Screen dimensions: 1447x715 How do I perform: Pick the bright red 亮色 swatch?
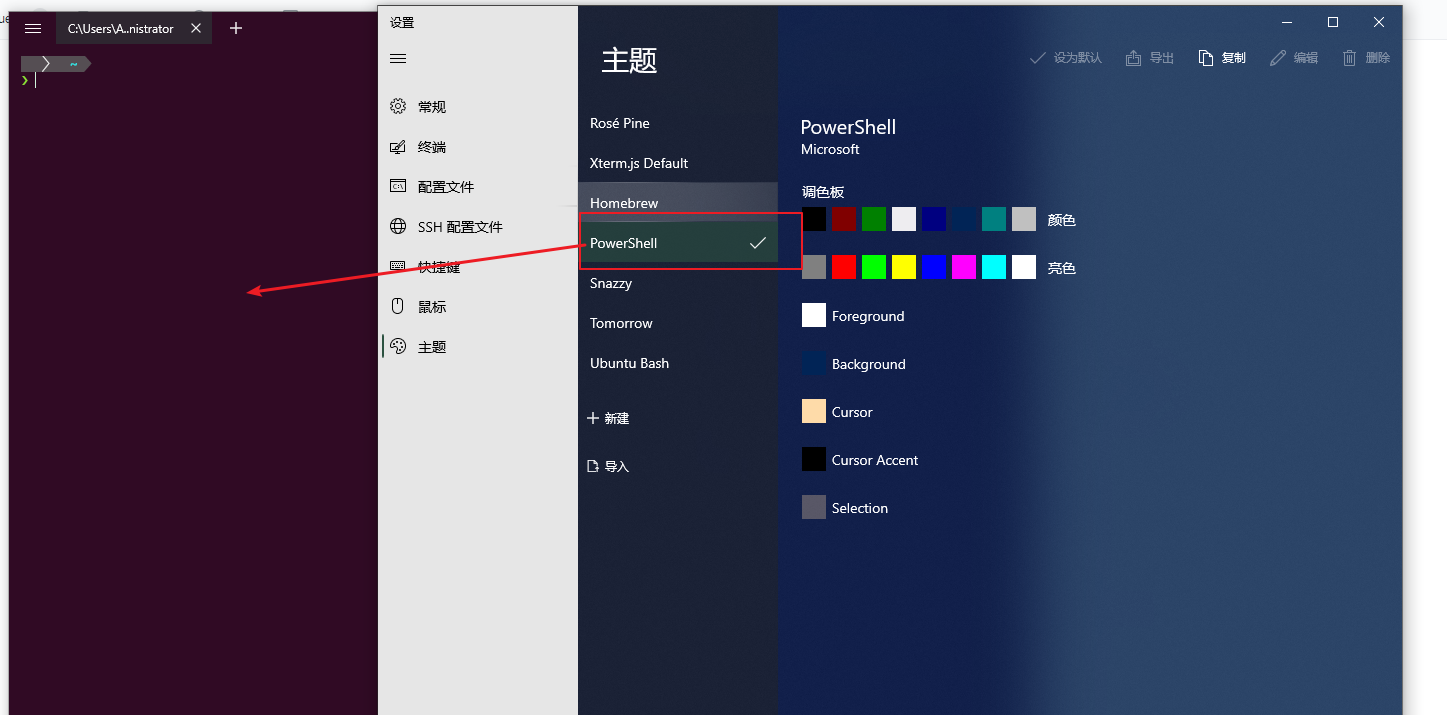point(844,267)
